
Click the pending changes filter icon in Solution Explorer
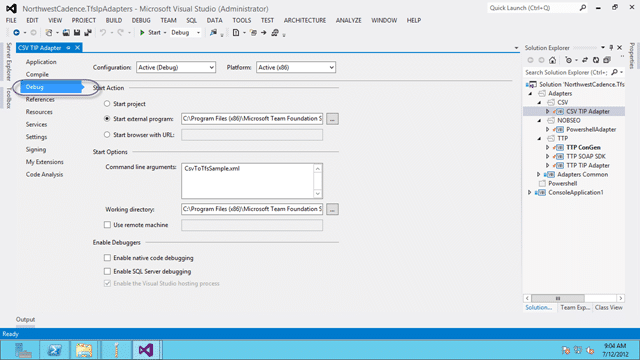tap(569, 60)
